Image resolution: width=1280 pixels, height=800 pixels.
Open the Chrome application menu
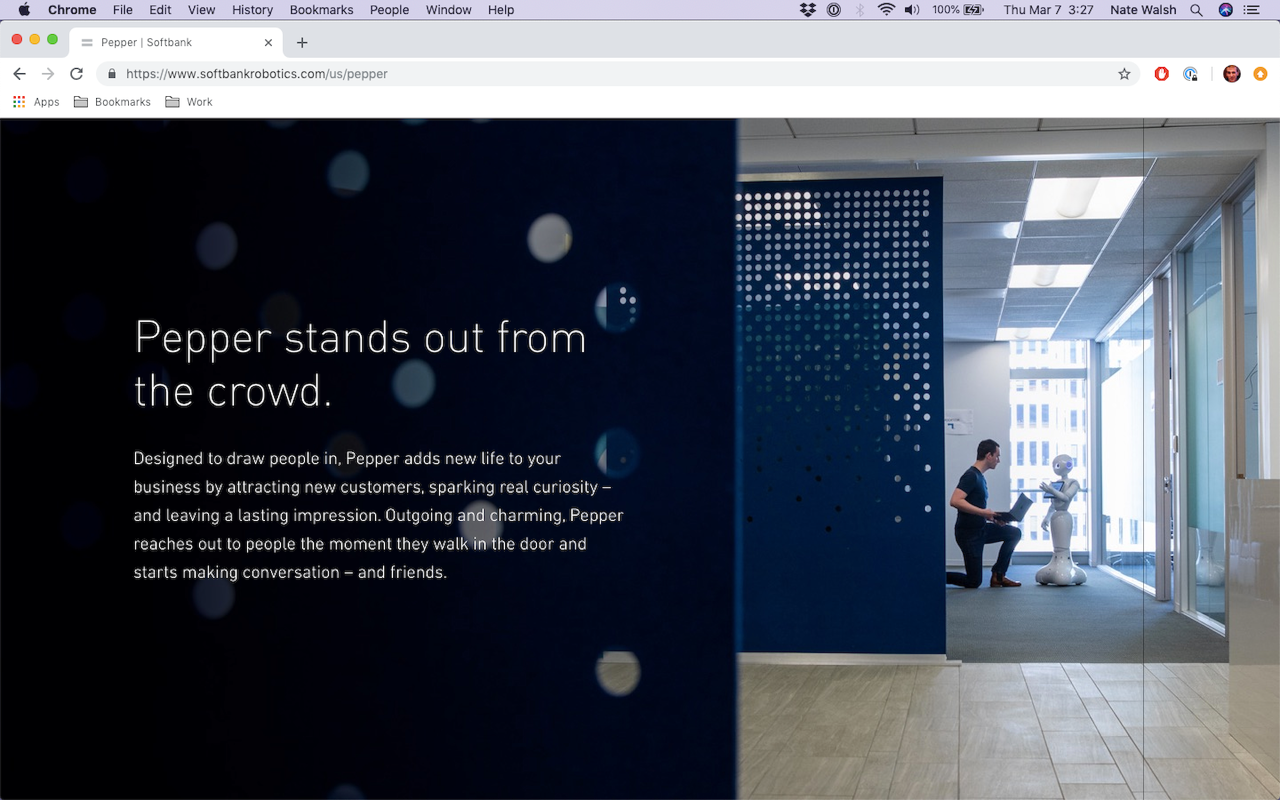pos(72,10)
